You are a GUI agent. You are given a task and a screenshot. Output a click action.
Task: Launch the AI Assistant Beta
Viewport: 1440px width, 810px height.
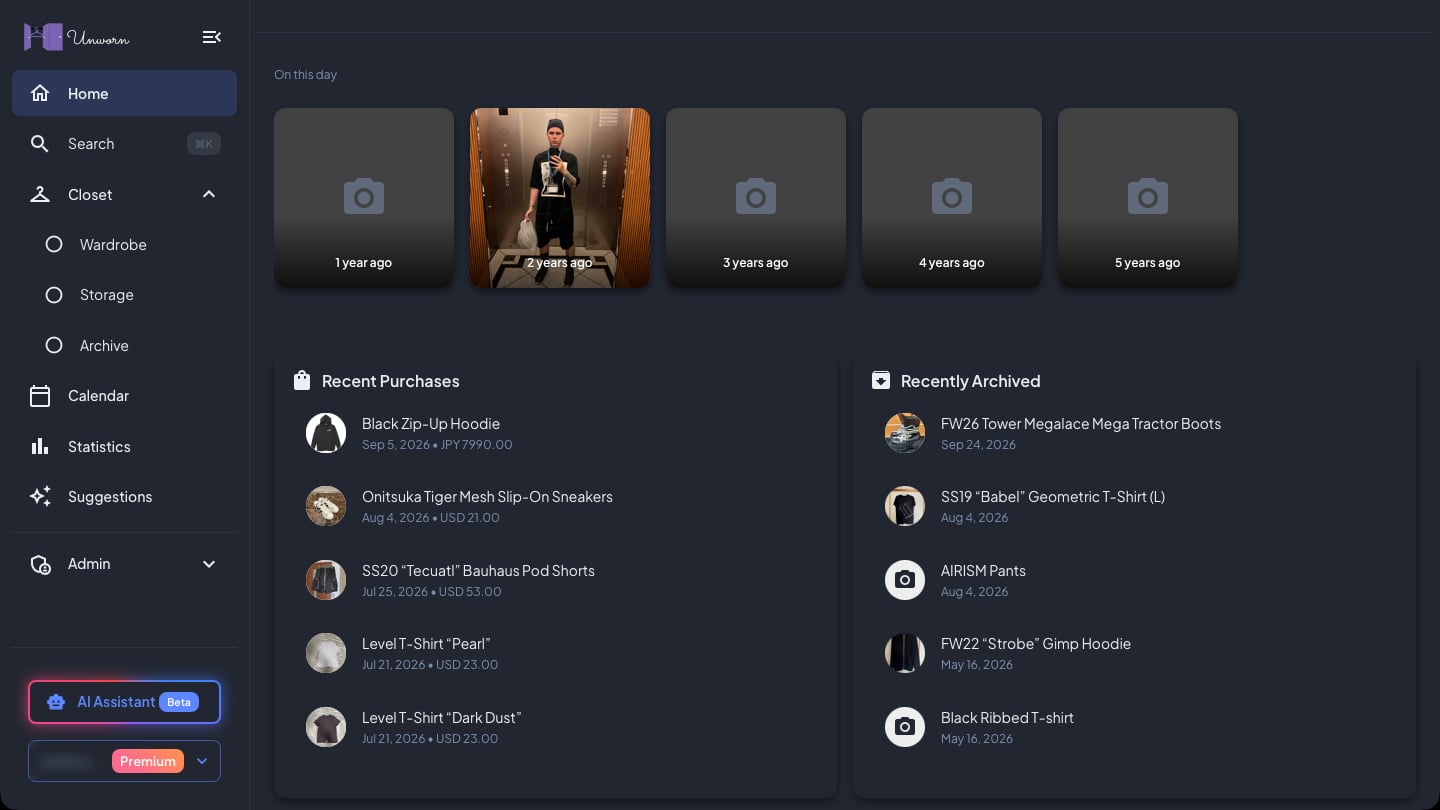tap(124, 702)
